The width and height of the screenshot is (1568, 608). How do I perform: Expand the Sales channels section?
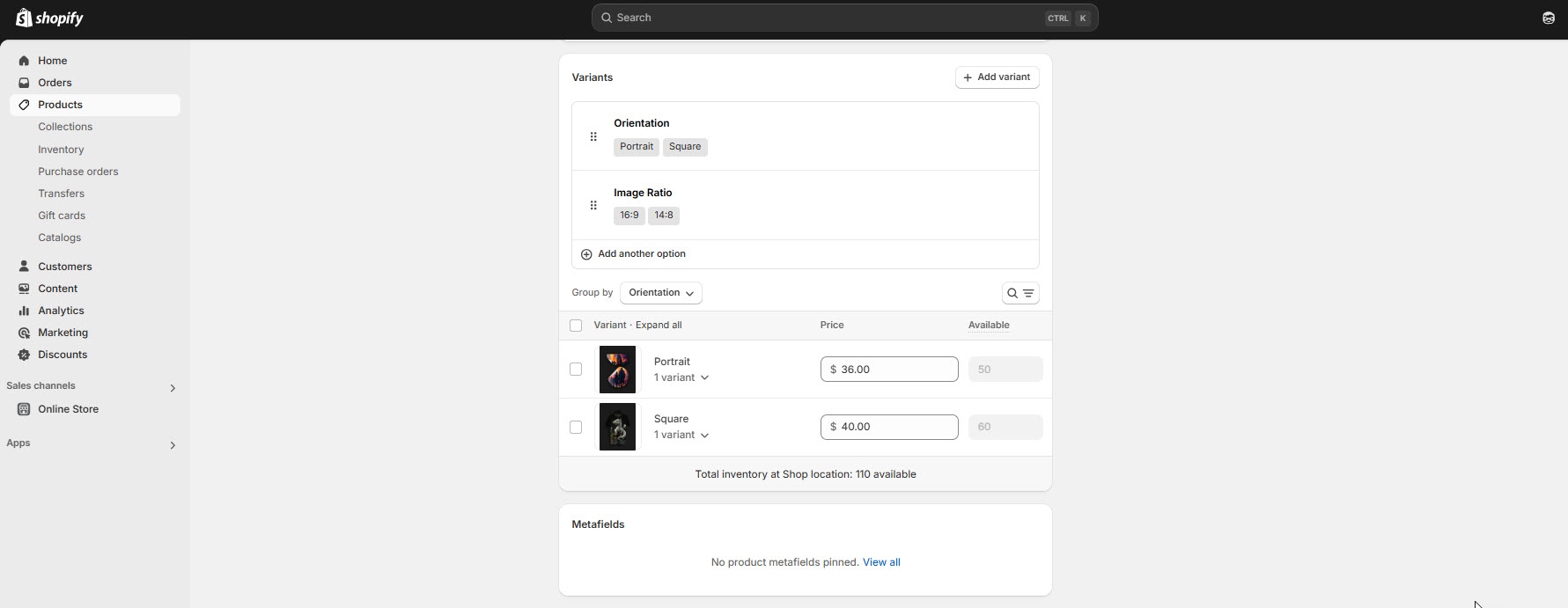pos(173,387)
